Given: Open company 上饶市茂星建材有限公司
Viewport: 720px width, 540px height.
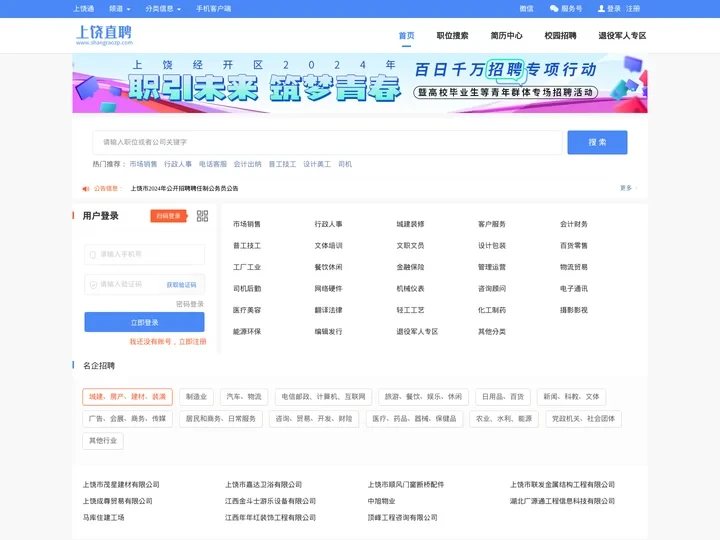Looking at the screenshot, I should (x=121, y=484).
